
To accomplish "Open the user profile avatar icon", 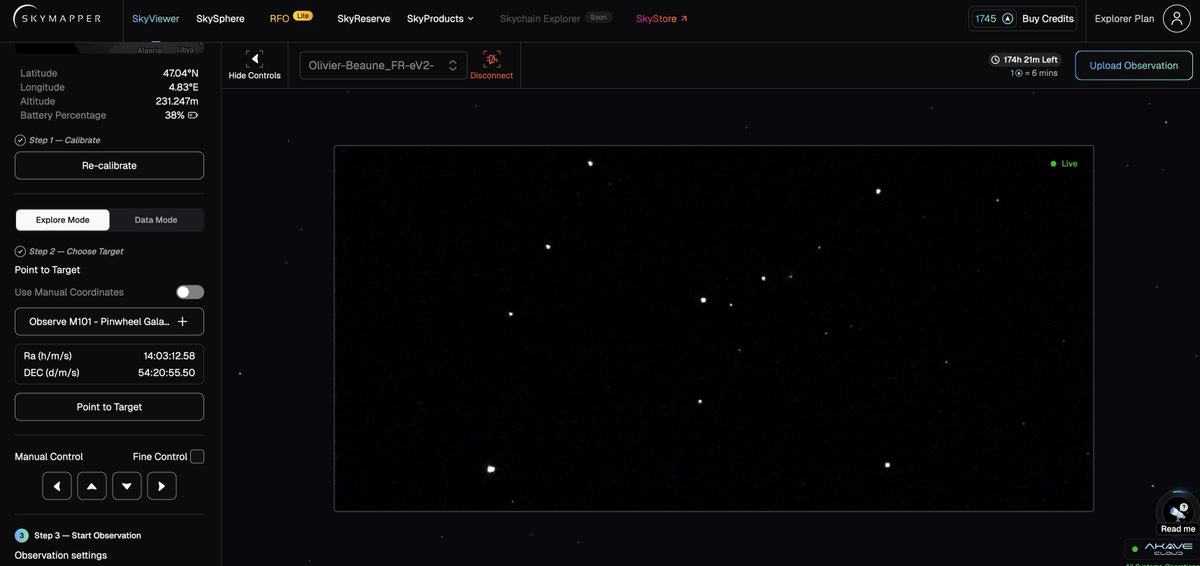I will (x=1177, y=18).
